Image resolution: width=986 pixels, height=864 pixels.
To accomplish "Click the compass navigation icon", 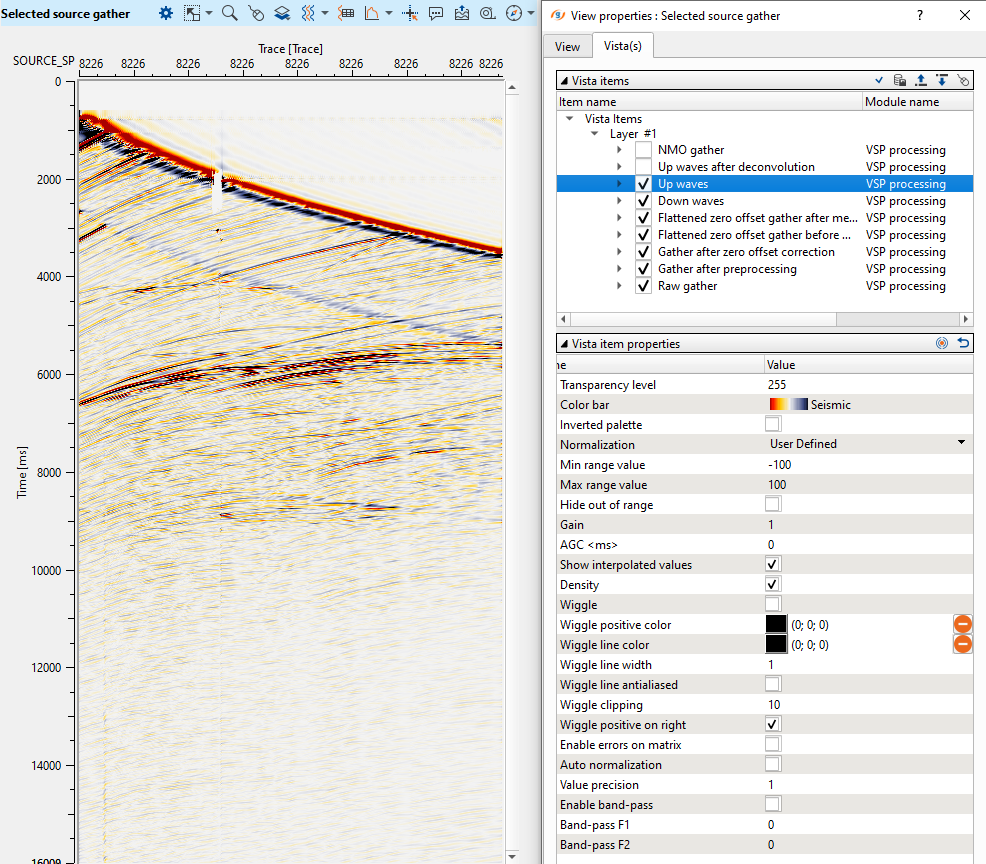I will tap(514, 13).
